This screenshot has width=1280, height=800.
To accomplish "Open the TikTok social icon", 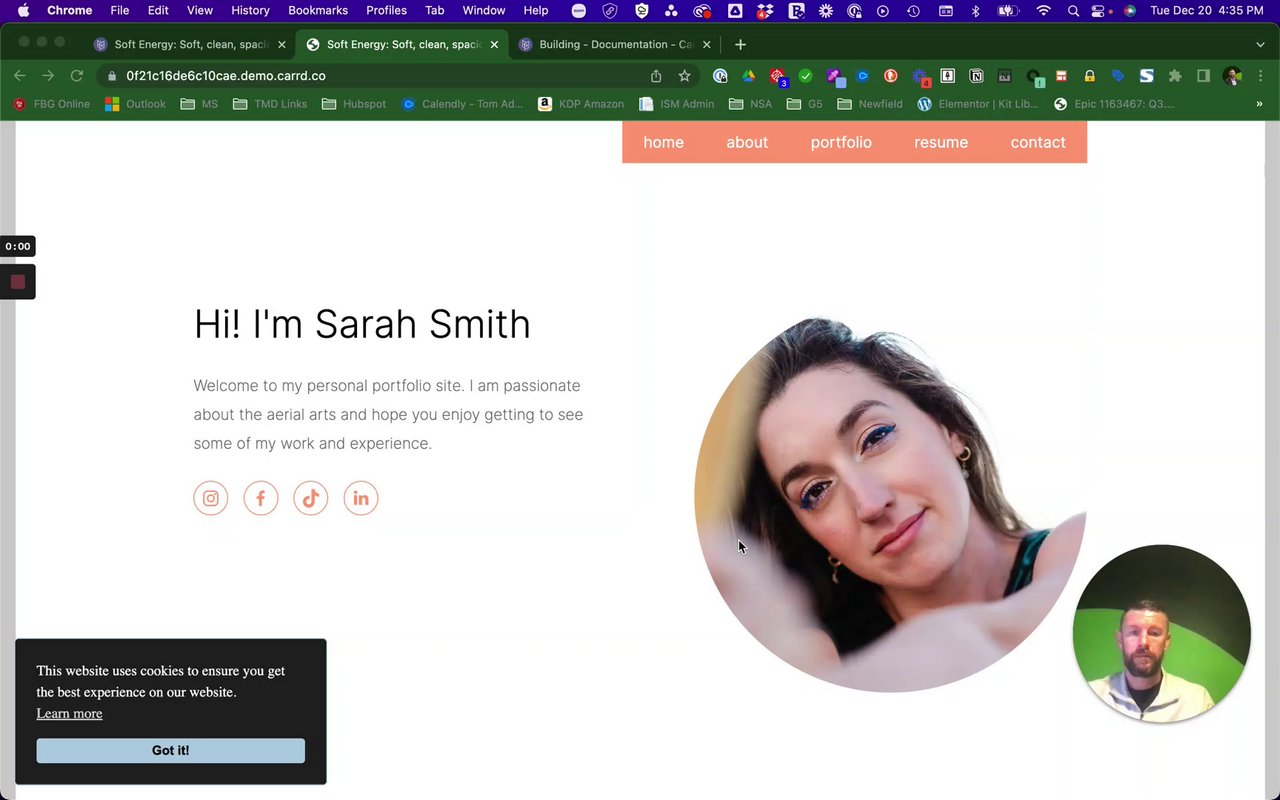I will pos(311,498).
